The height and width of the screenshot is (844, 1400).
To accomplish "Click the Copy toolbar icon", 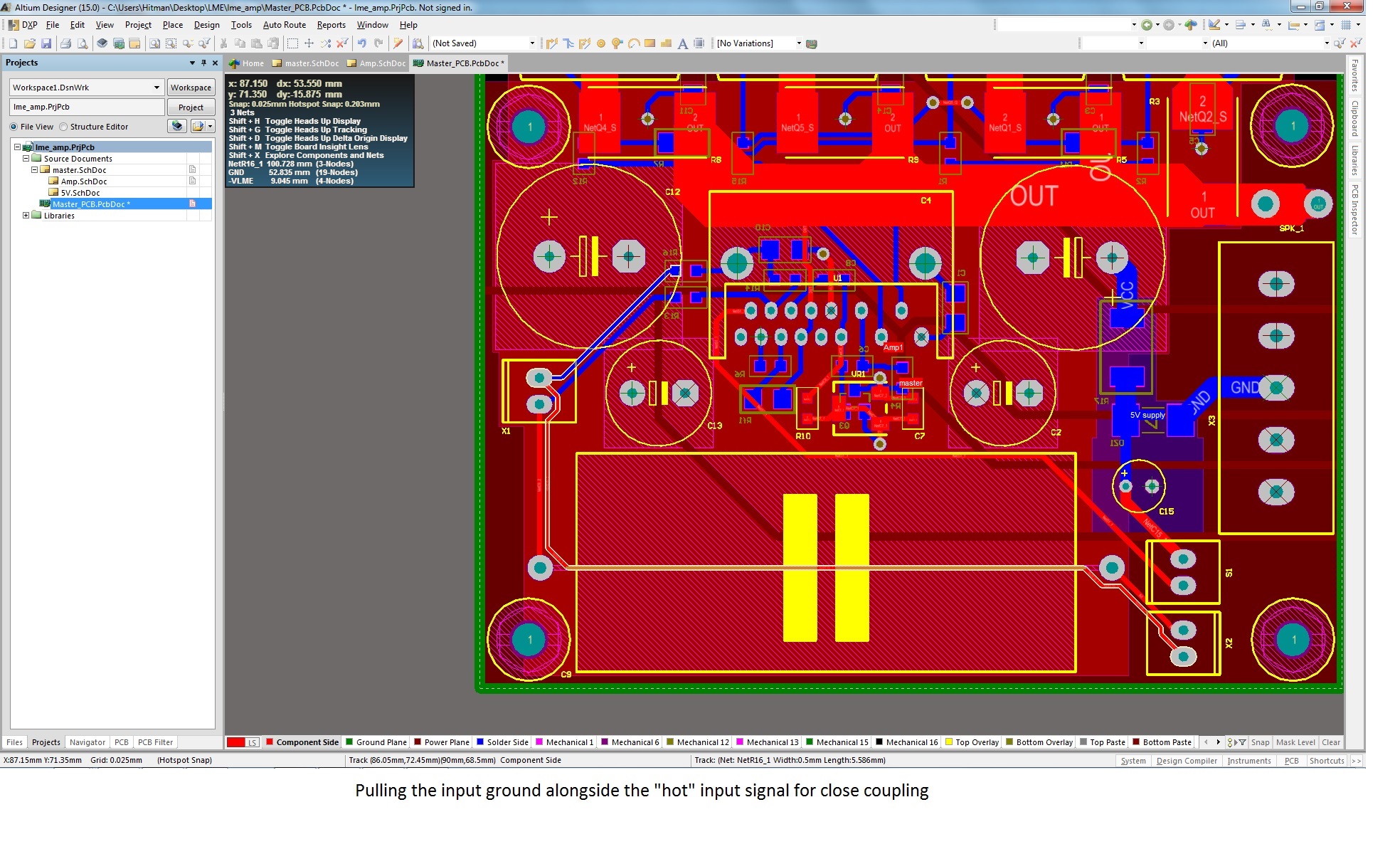I will pos(240,43).
